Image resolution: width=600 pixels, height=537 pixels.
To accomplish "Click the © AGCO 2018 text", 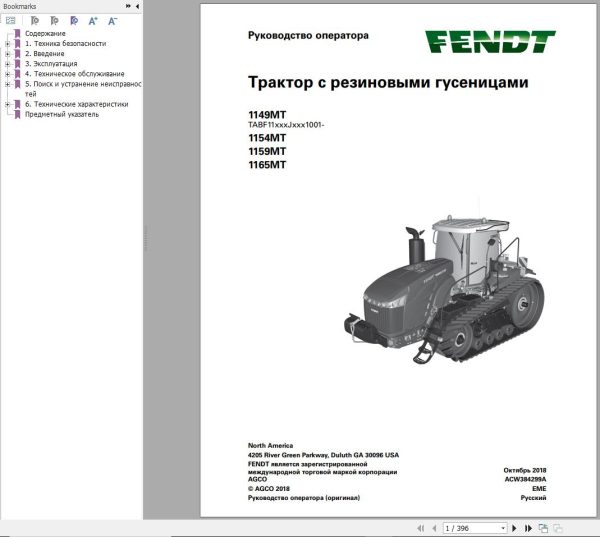I will tap(269, 489).
